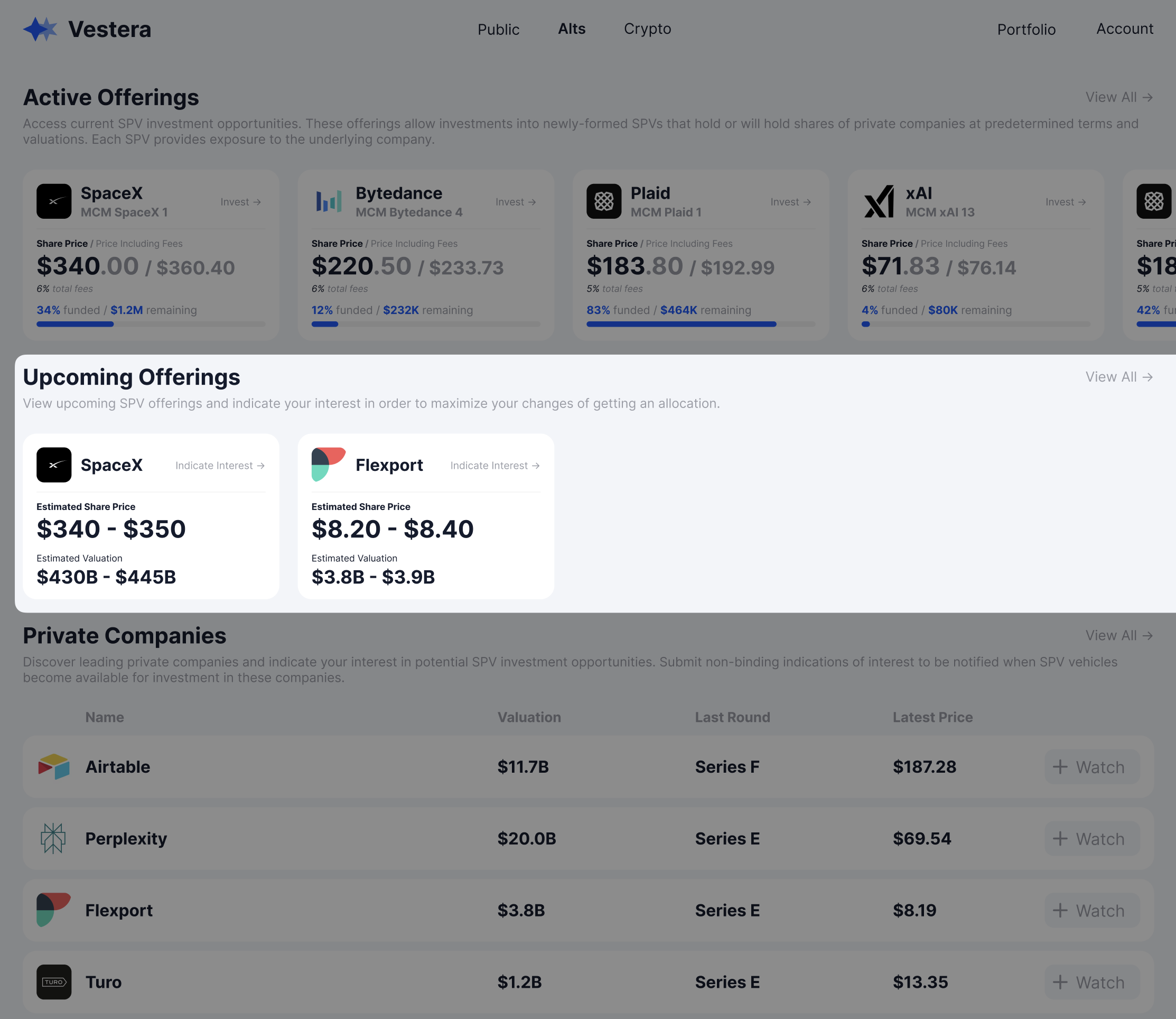Click the Perplexity logo icon

coord(54,838)
